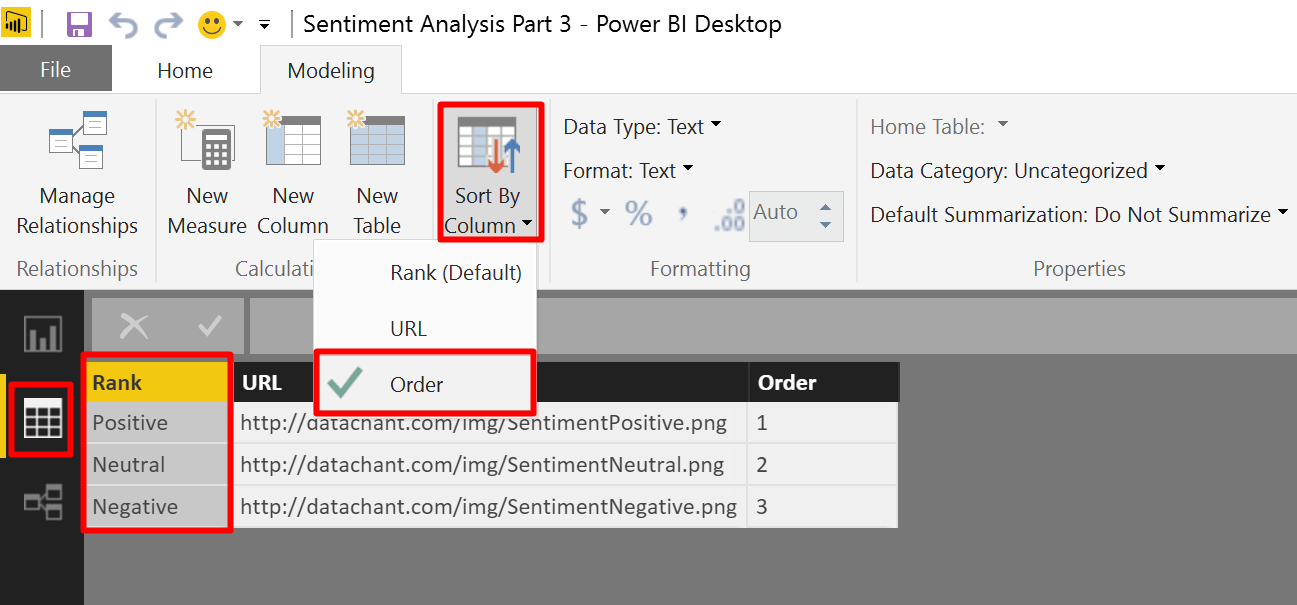The width and height of the screenshot is (1297, 605).
Task: Commit formula with checkmark icon
Action: click(x=210, y=326)
